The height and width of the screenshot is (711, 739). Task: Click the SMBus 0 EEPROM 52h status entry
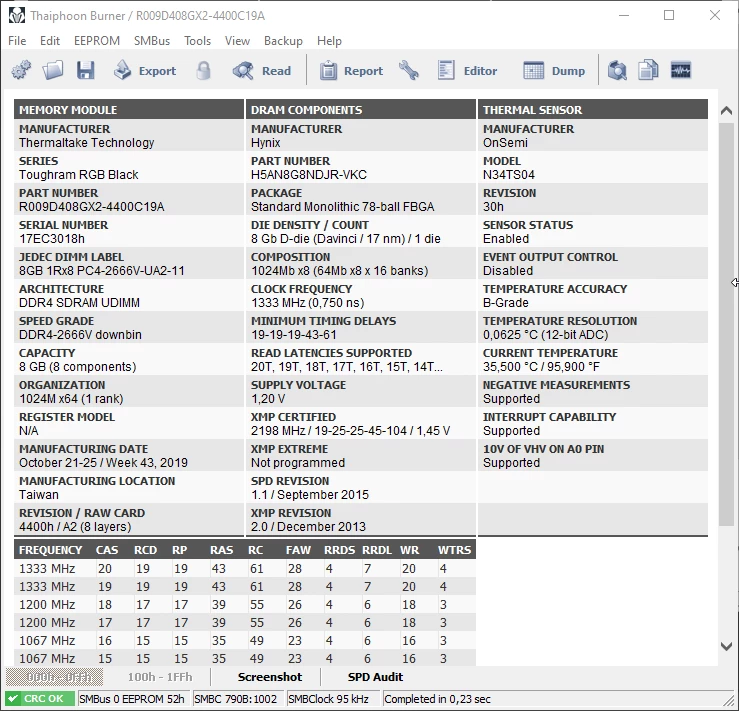(x=132, y=699)
